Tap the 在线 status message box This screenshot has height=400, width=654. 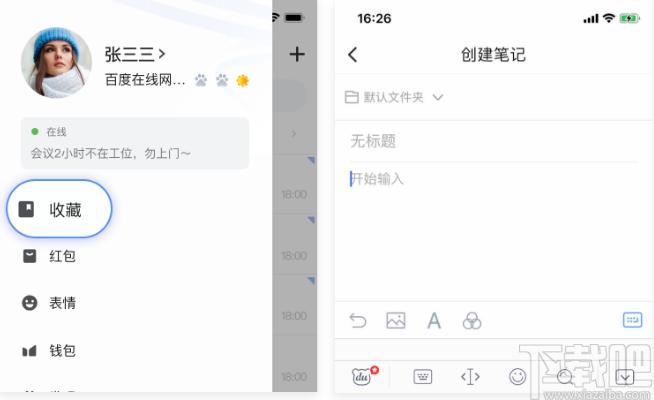pyautogui.click(x=135, y=143)
